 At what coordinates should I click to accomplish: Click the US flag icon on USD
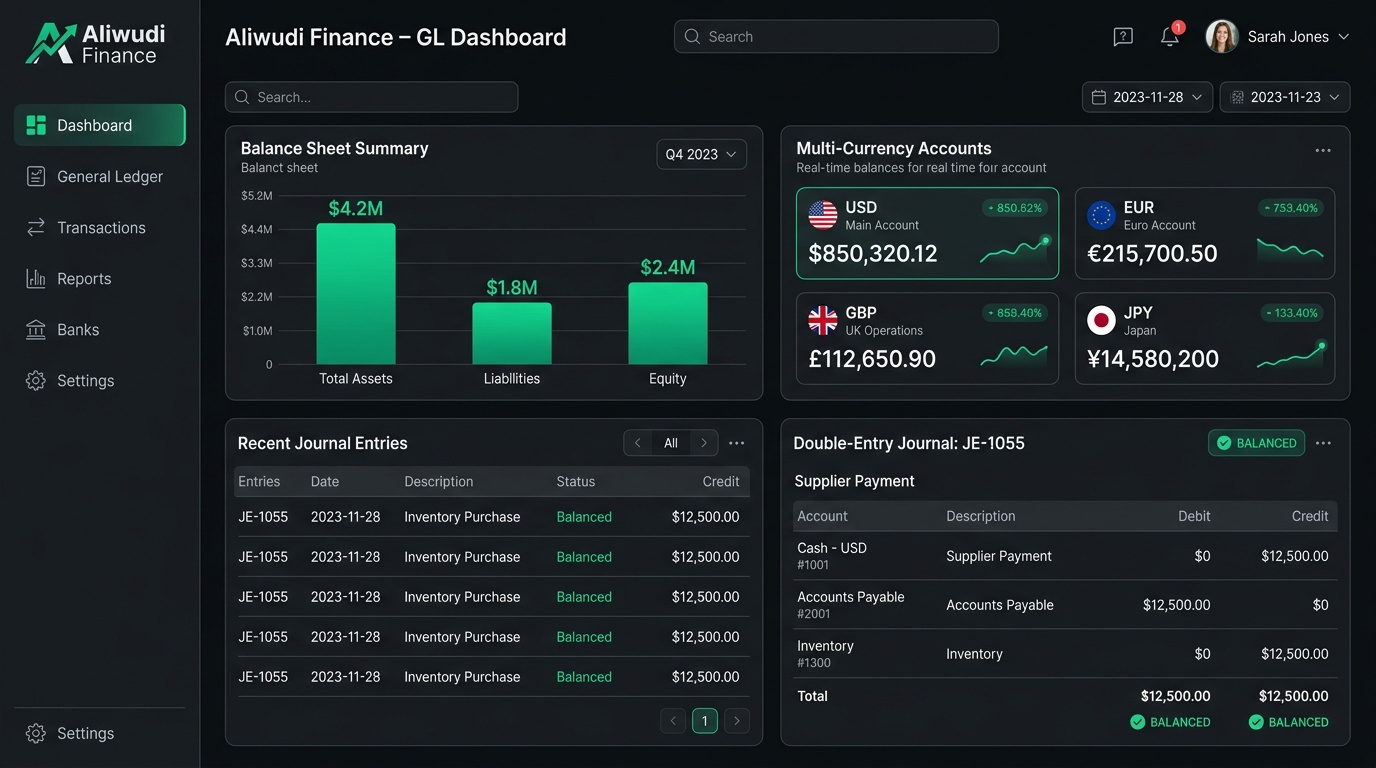click(x=823, y=215)
